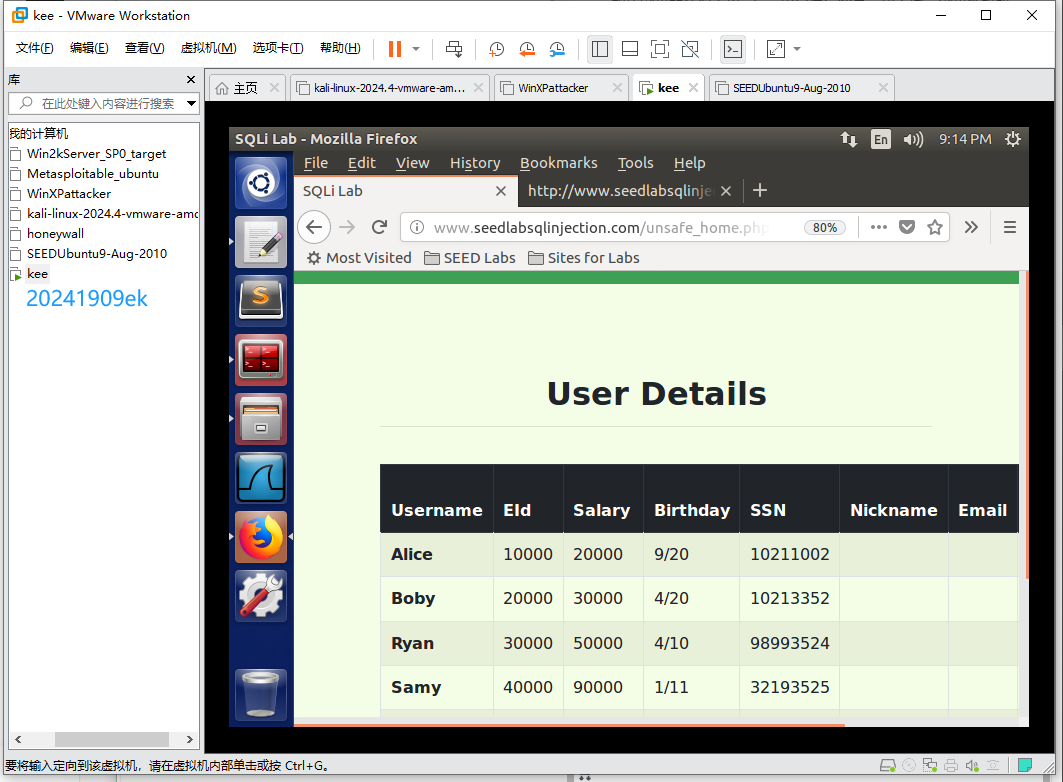Toggle Unity mode in VMware toolbar
The image size is (1063, 782).
pos(690,49)
